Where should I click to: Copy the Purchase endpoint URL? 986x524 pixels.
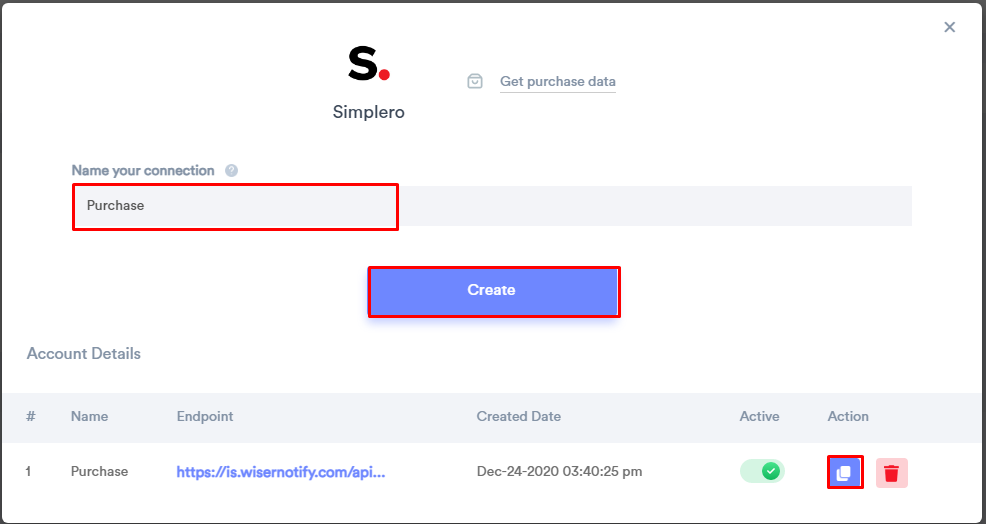(845, 472)
